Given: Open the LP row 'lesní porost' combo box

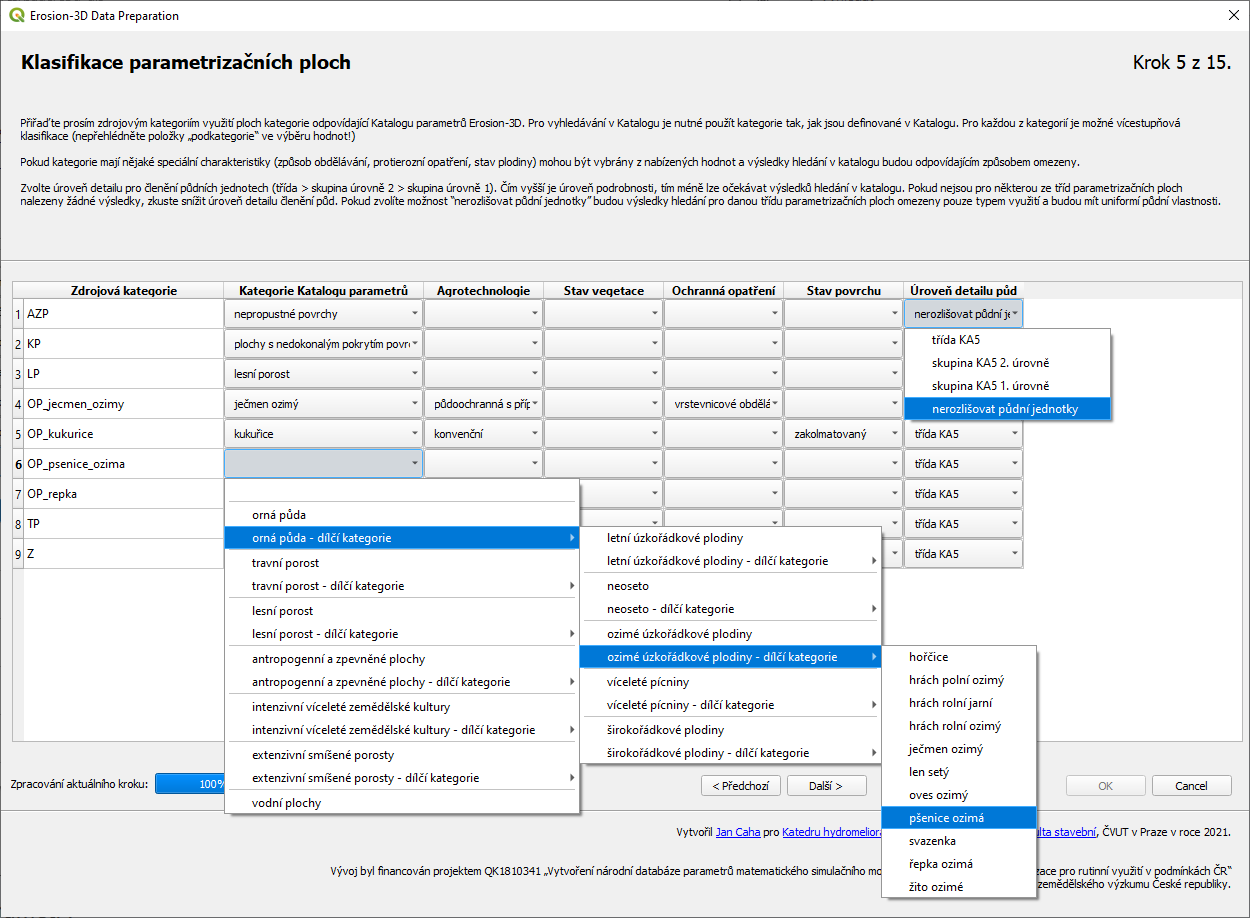Looking at the screenshot, I should (x=323, y=374).
